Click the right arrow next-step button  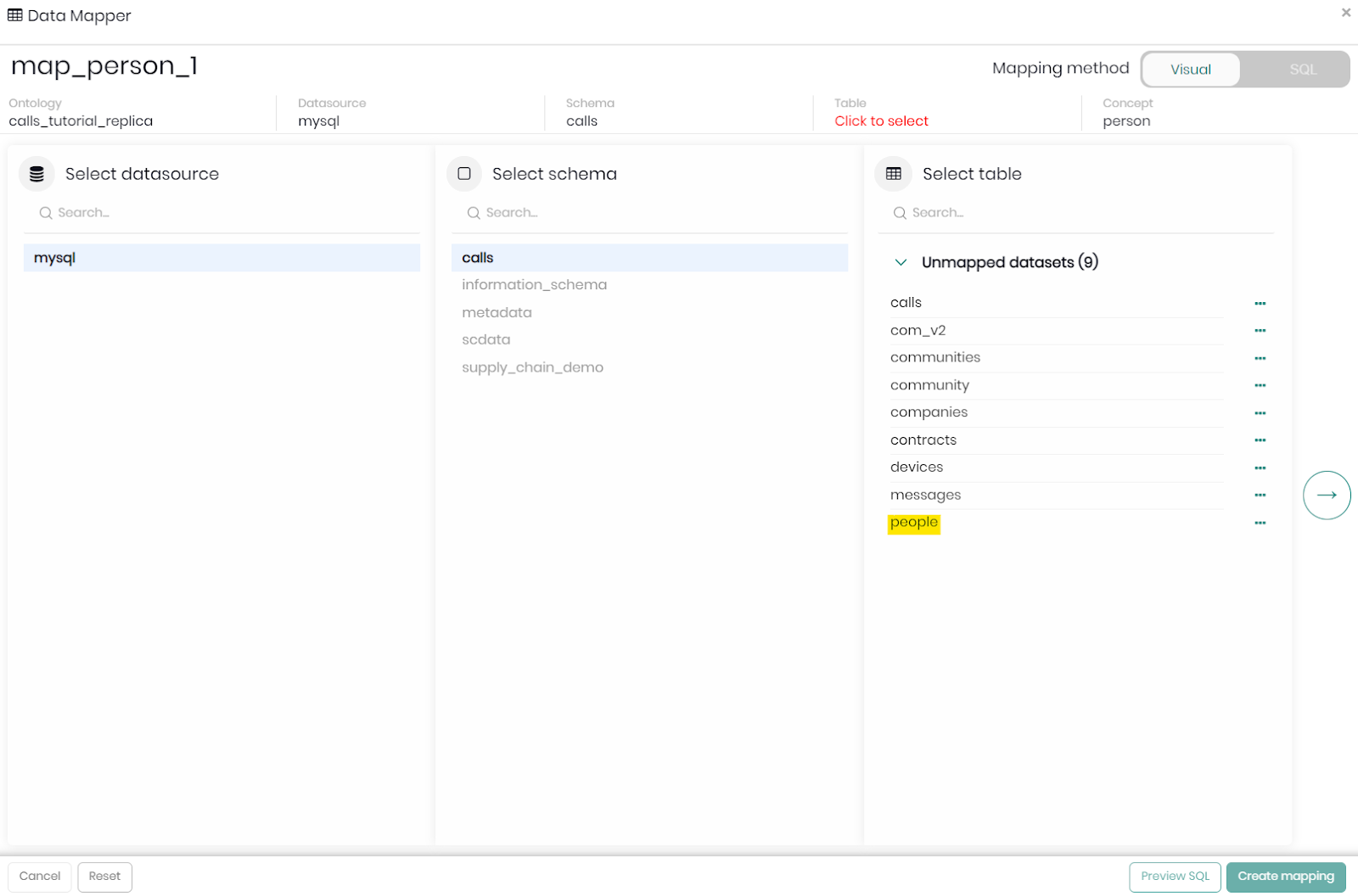point(1326,495)
